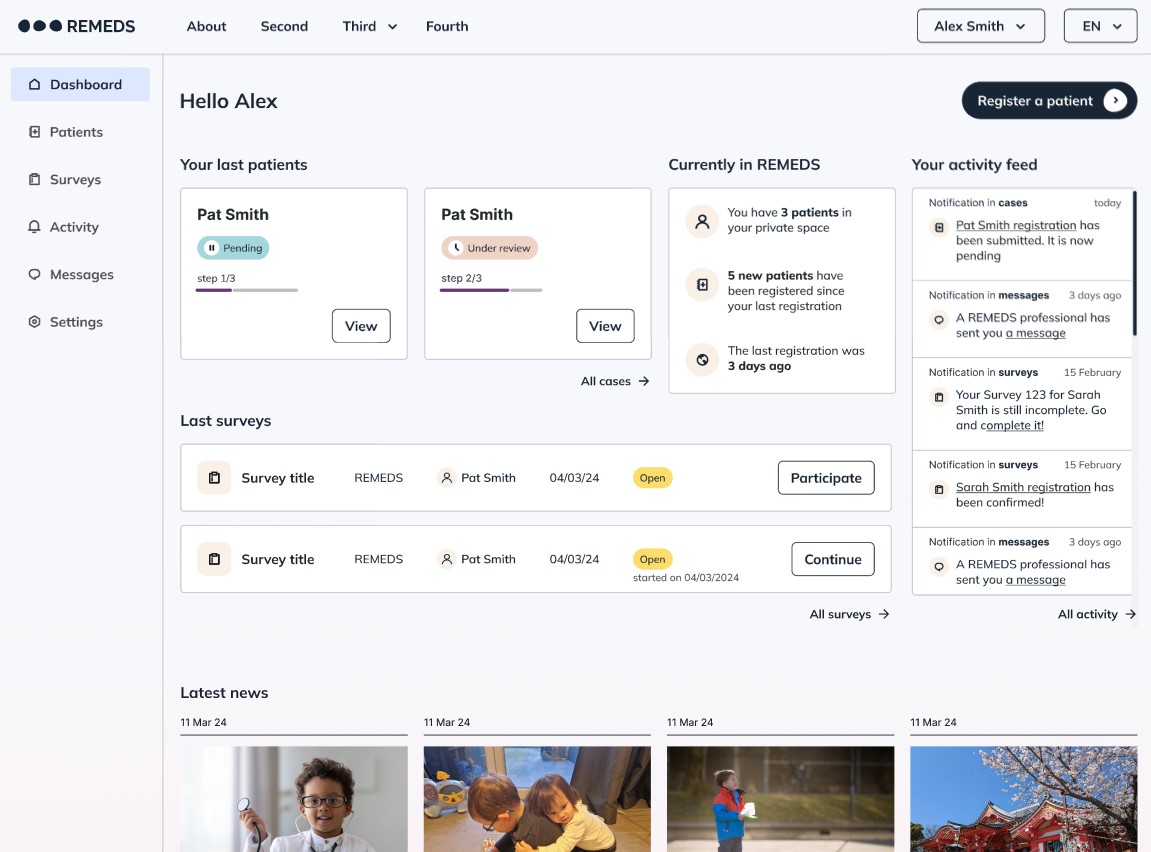This screenshot has height=852, width=1151.
Task: Click the arrow icon in Register a patient
Action: [x=1115, y=101]
